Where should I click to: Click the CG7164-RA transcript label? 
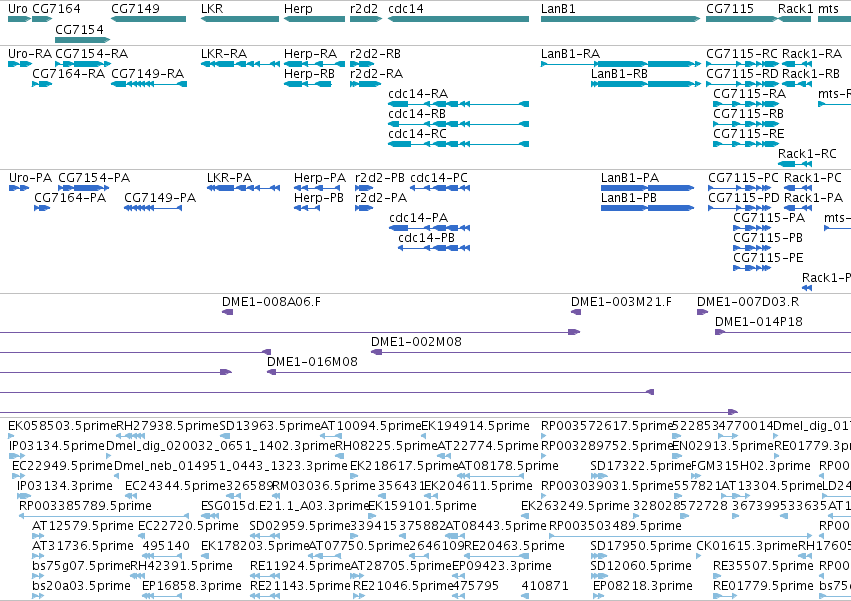(68, 74)
